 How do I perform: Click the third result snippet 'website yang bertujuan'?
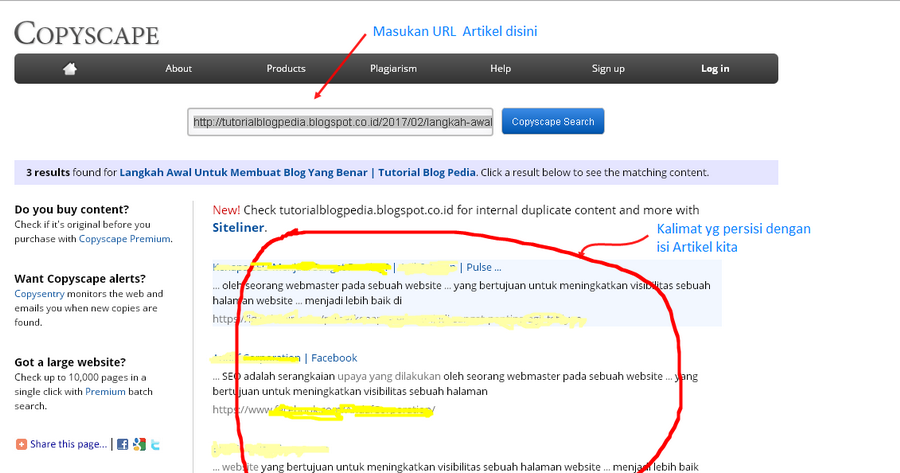456,467
